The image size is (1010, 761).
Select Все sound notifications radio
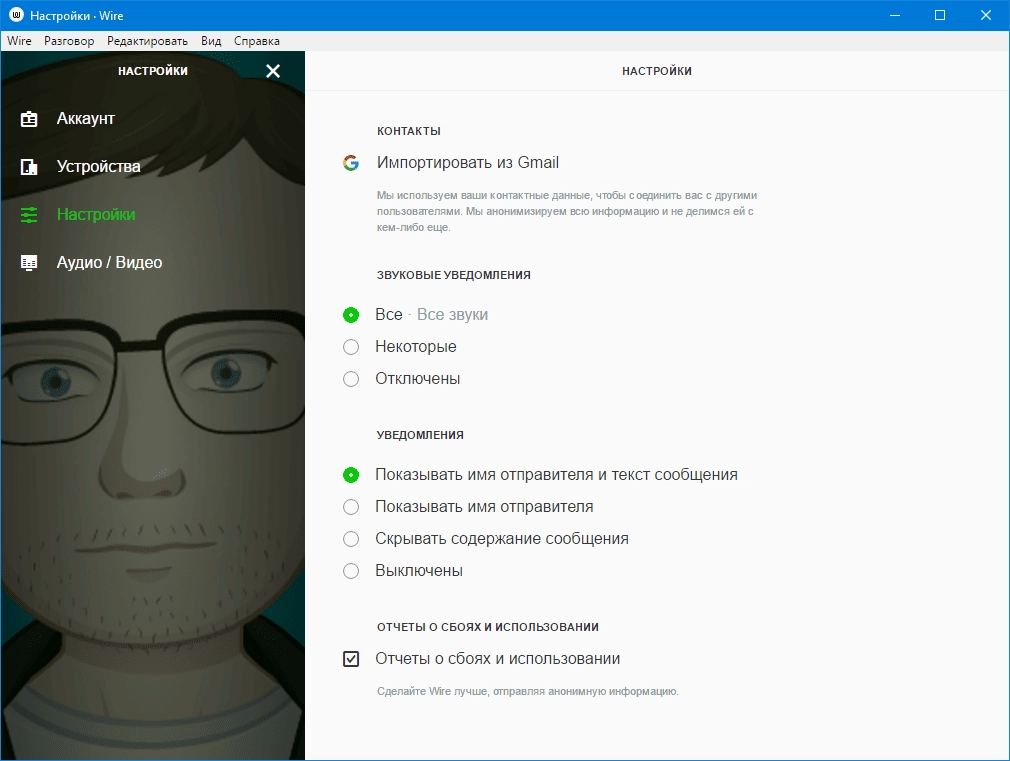click(351, 315)
